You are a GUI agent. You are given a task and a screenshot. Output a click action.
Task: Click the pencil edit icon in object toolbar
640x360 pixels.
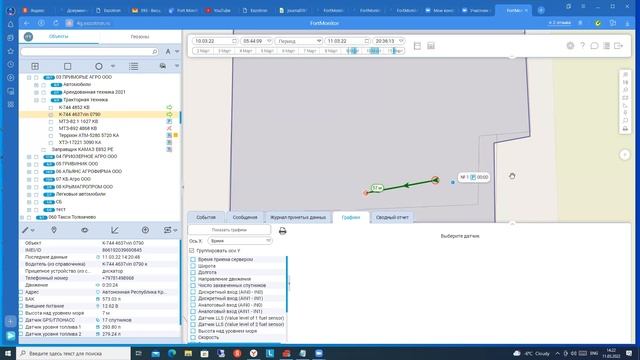pyautogui.click(x=26, y=230)
